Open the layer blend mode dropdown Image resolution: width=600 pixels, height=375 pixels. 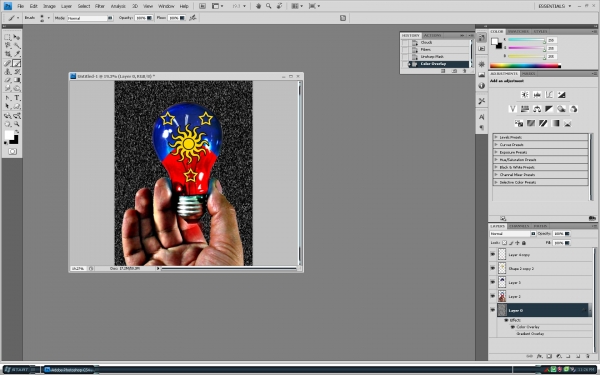pyautogui.click(x=512, y=233)
